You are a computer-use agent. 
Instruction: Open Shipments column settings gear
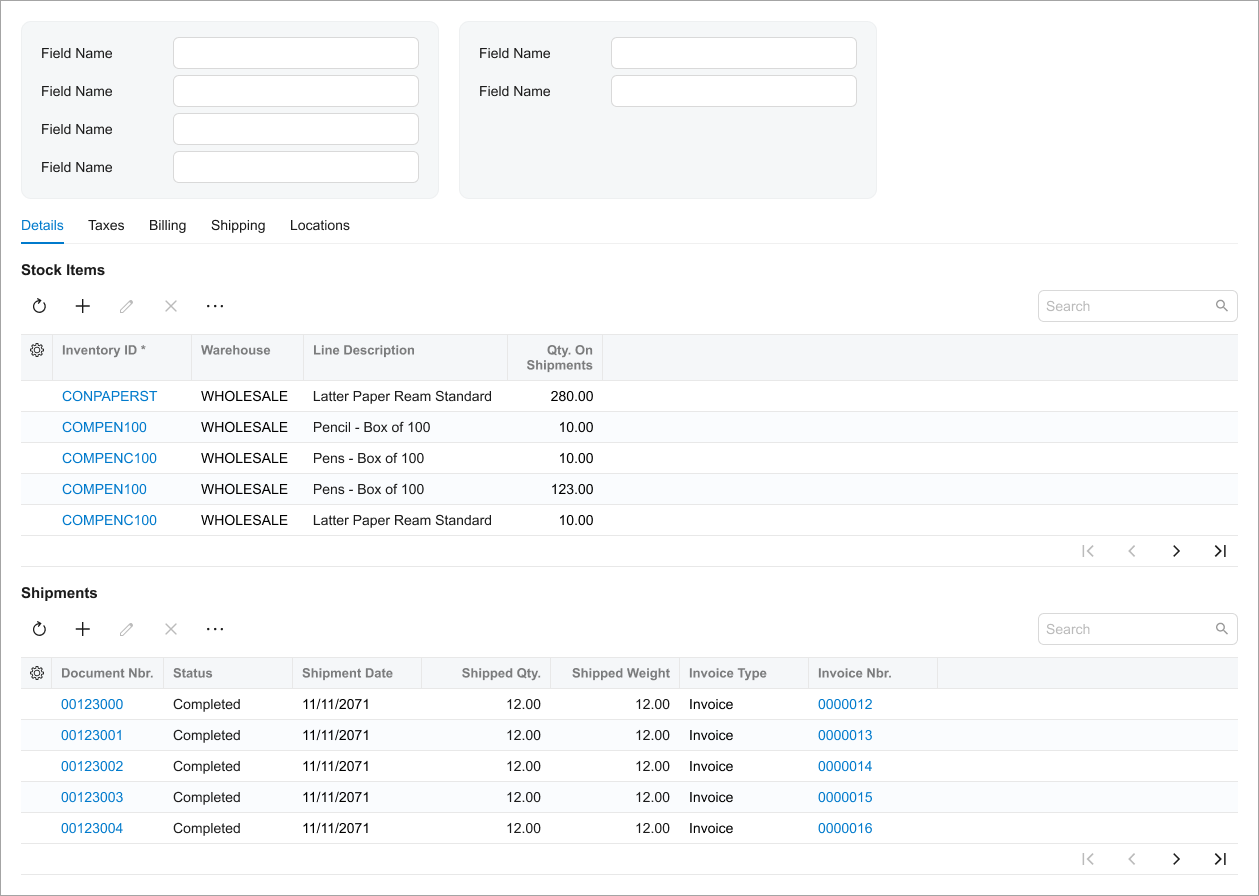(37, 673)
